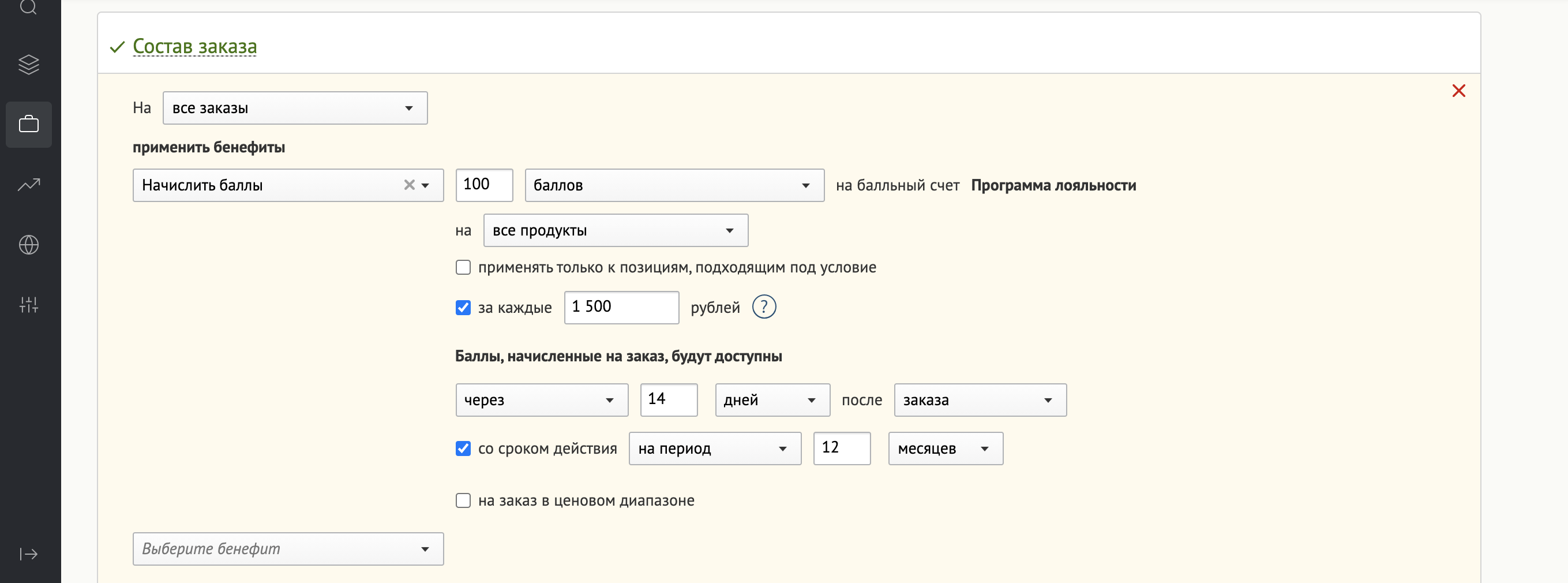Click the points amount field '100'
The image size is (1568, 583).
click(x=484, y=185)
